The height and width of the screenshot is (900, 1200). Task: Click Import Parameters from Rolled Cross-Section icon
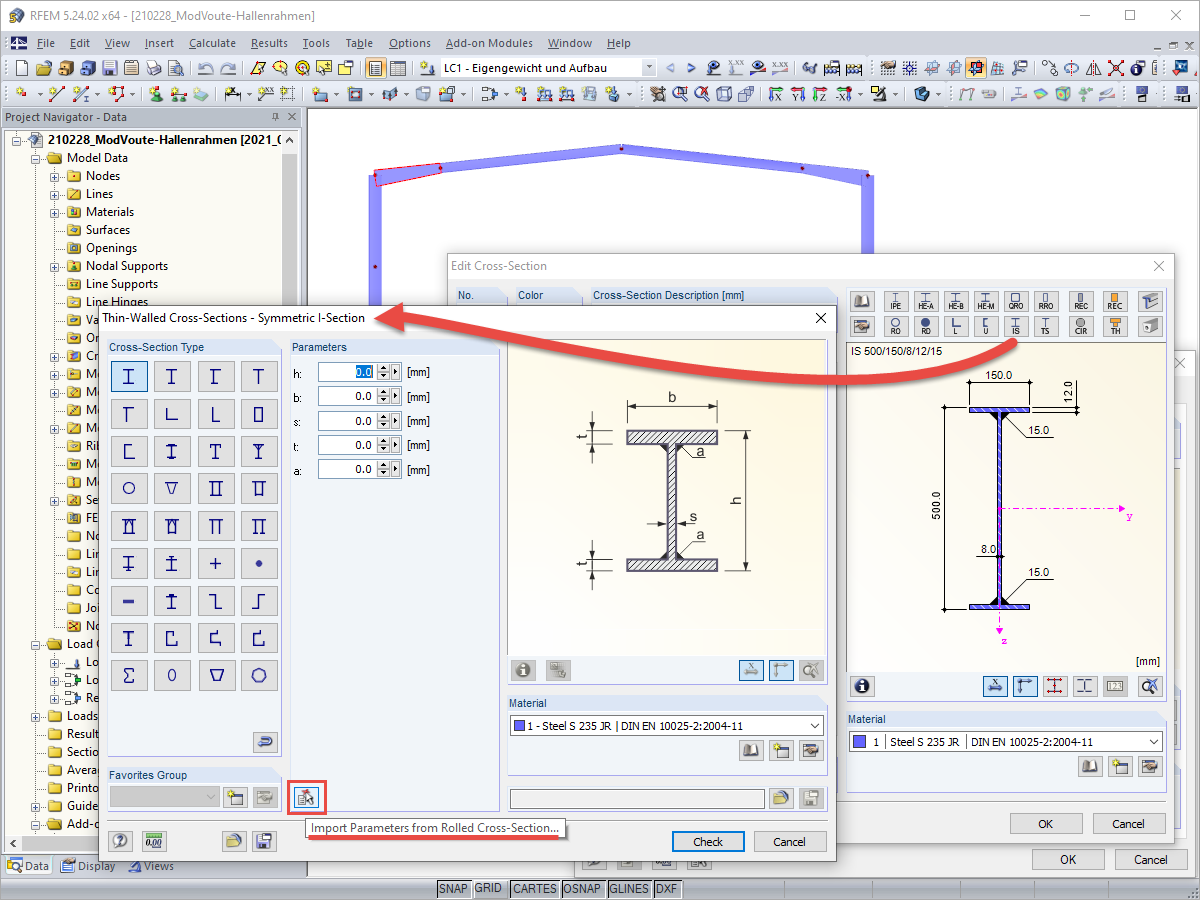tap(307, 797)
